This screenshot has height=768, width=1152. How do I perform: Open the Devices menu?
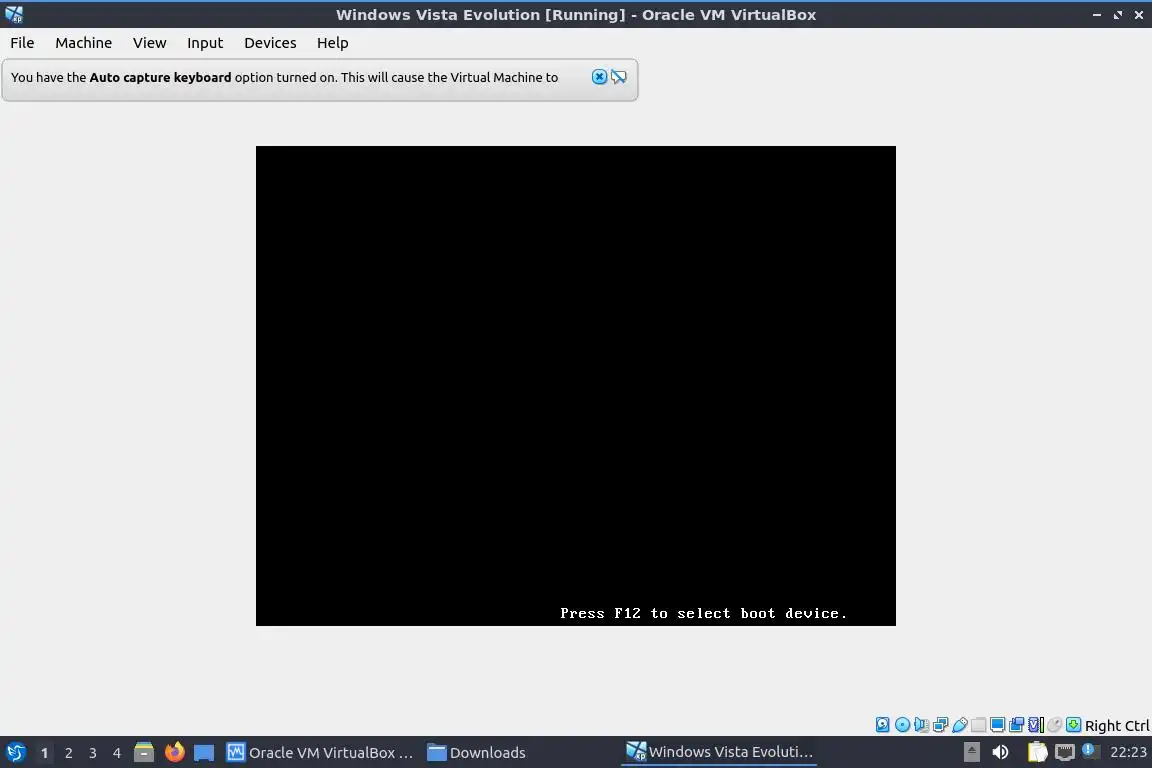click(x=270, y=43)
